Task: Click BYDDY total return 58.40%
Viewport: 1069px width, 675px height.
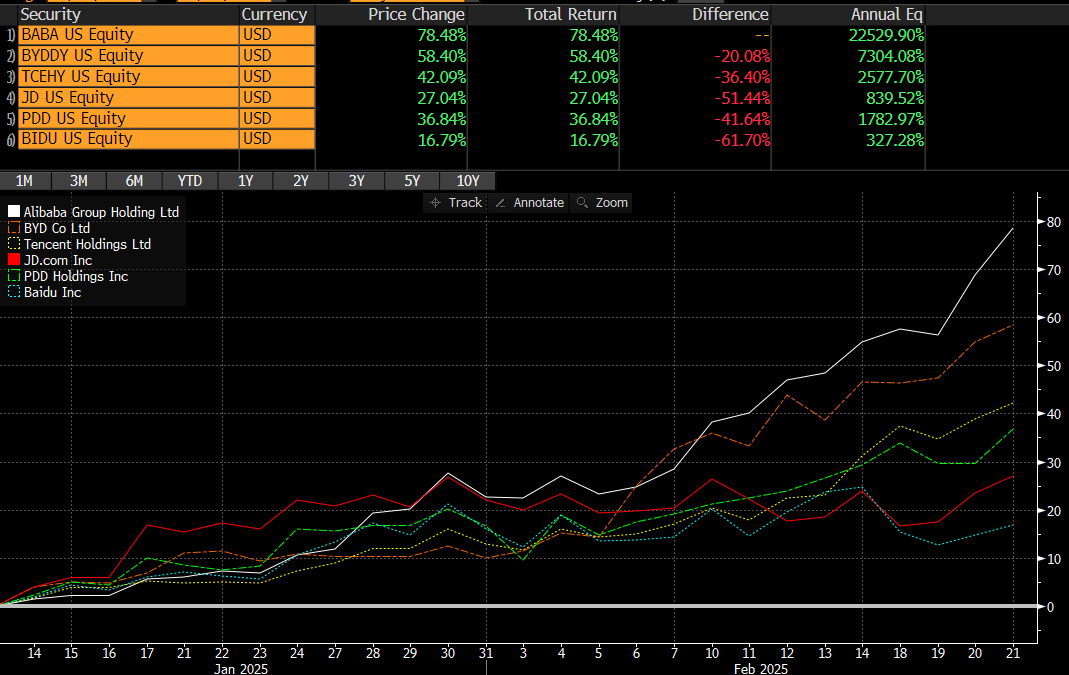Action: [594, 56]
